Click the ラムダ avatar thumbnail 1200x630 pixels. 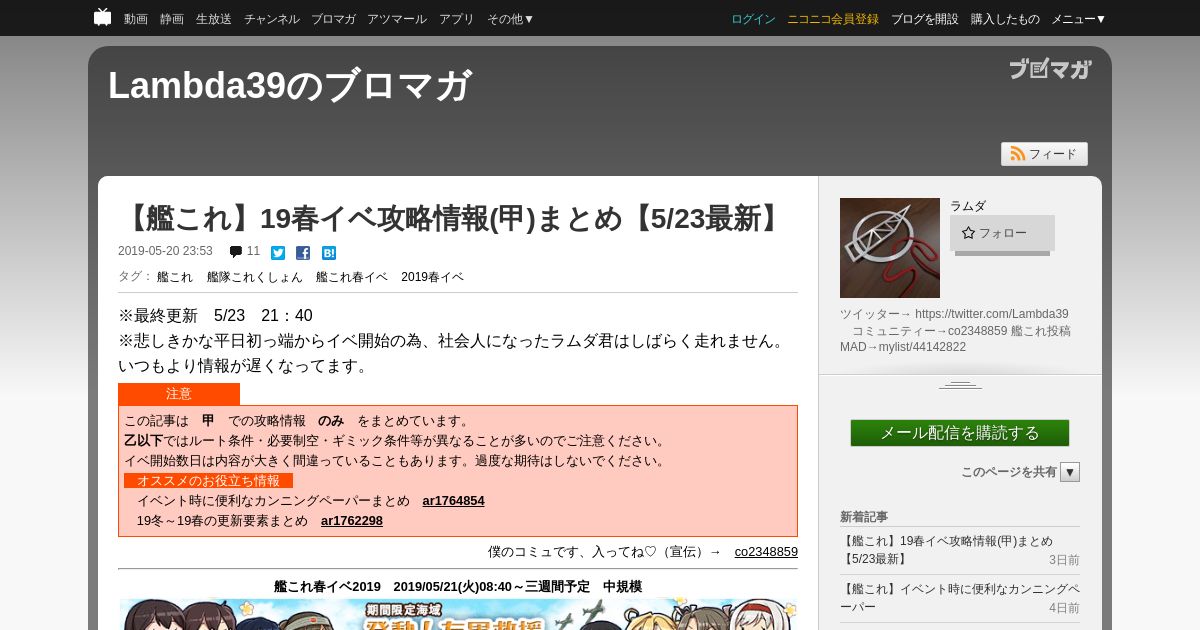click(x=890, y=248)
